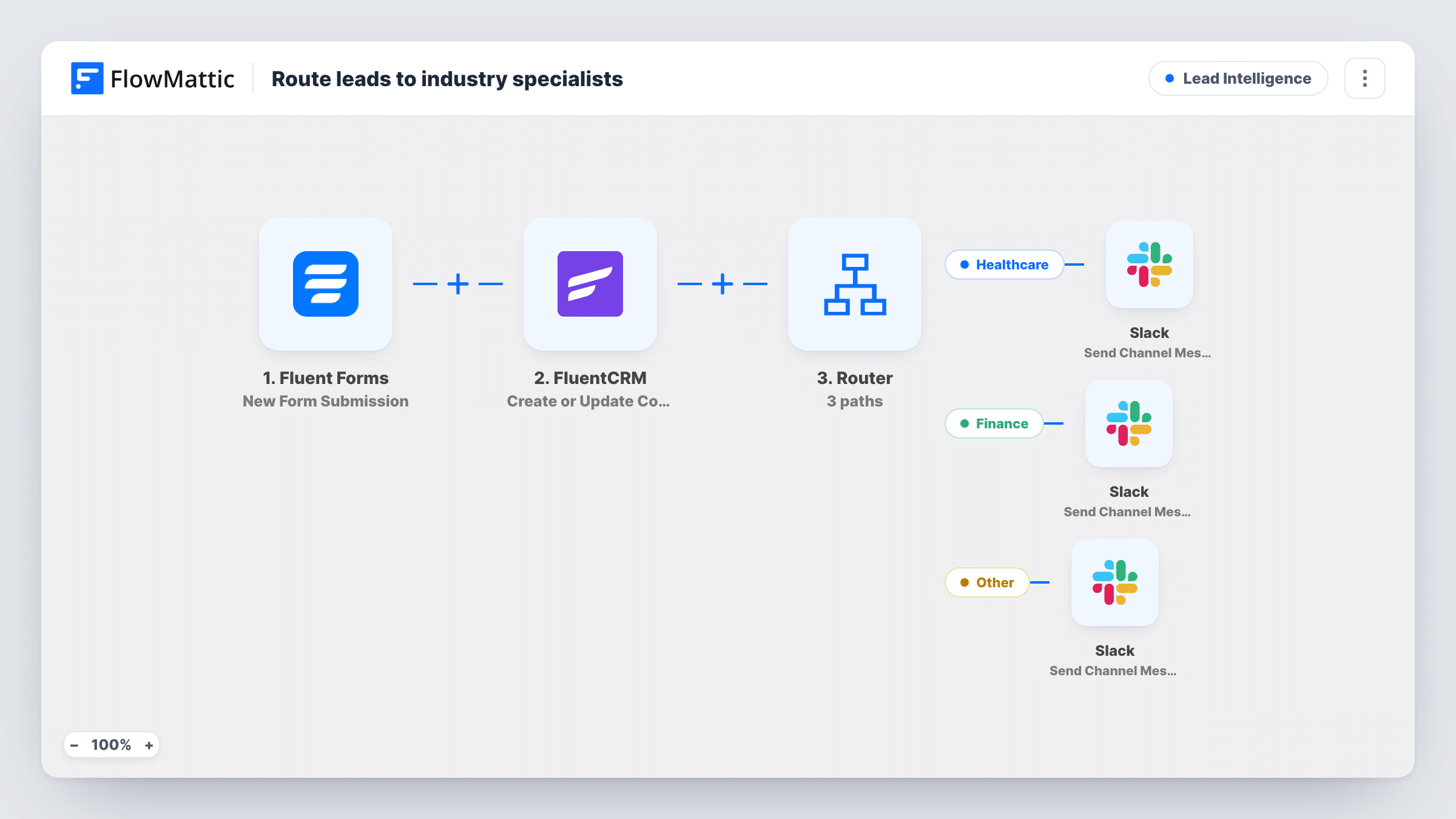This screenshot has width=1456, height=819.
Task: Click the '2. FluentCRM' step label
Action: click(590, 378)
